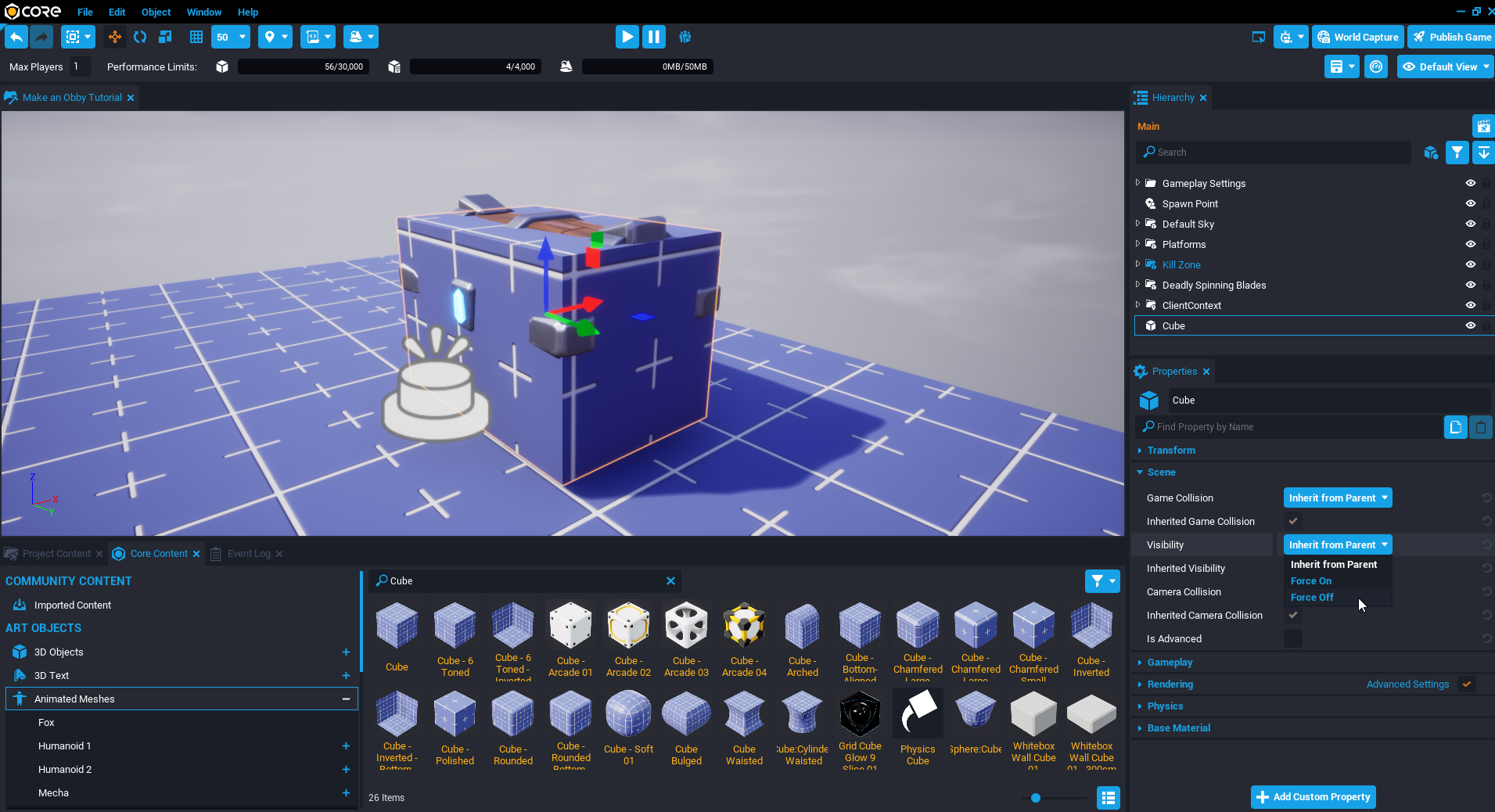Select the Translate (move) tool
The image size is (1495, 812).
click(115, 37)
